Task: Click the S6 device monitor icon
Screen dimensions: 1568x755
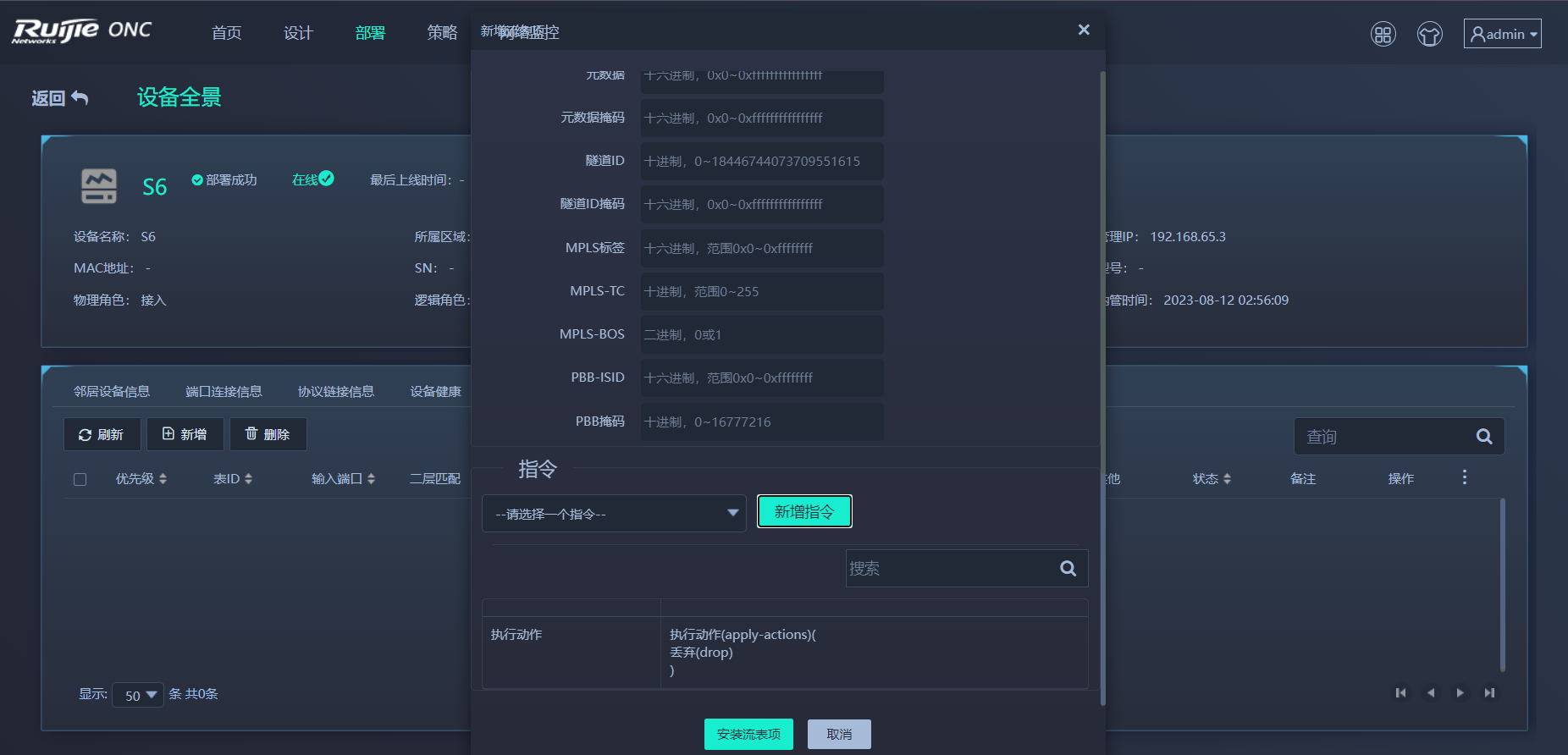Action: click(x=99, y=185)
